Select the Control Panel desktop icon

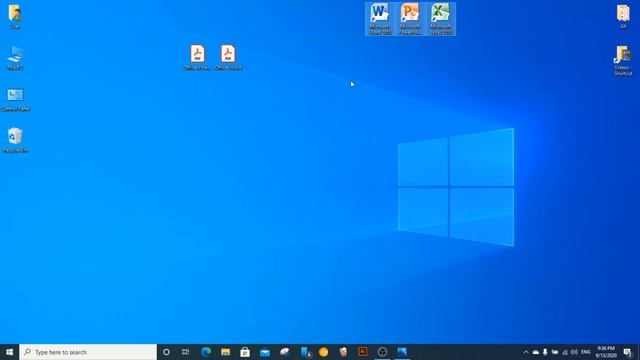click(x=16, y=100)
